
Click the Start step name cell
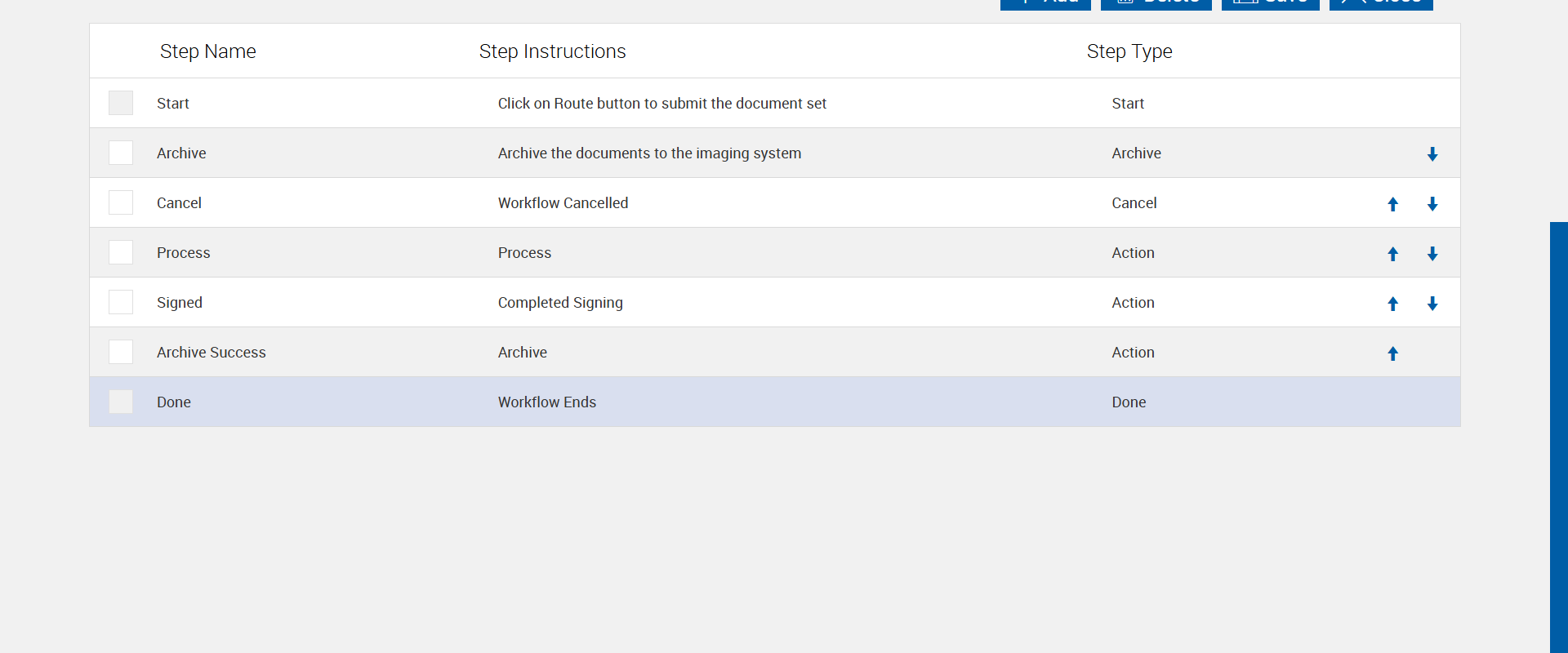point(173,104)
